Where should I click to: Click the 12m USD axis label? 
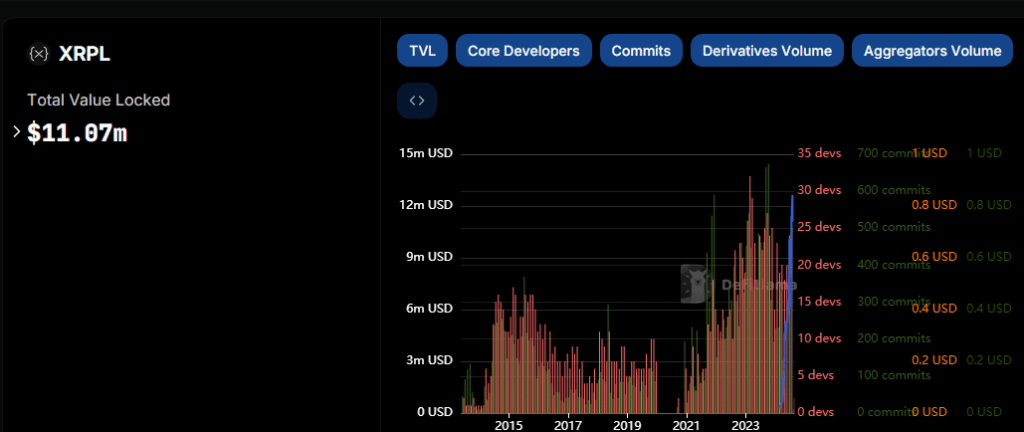pyautogui.click(x=426, y=205)
